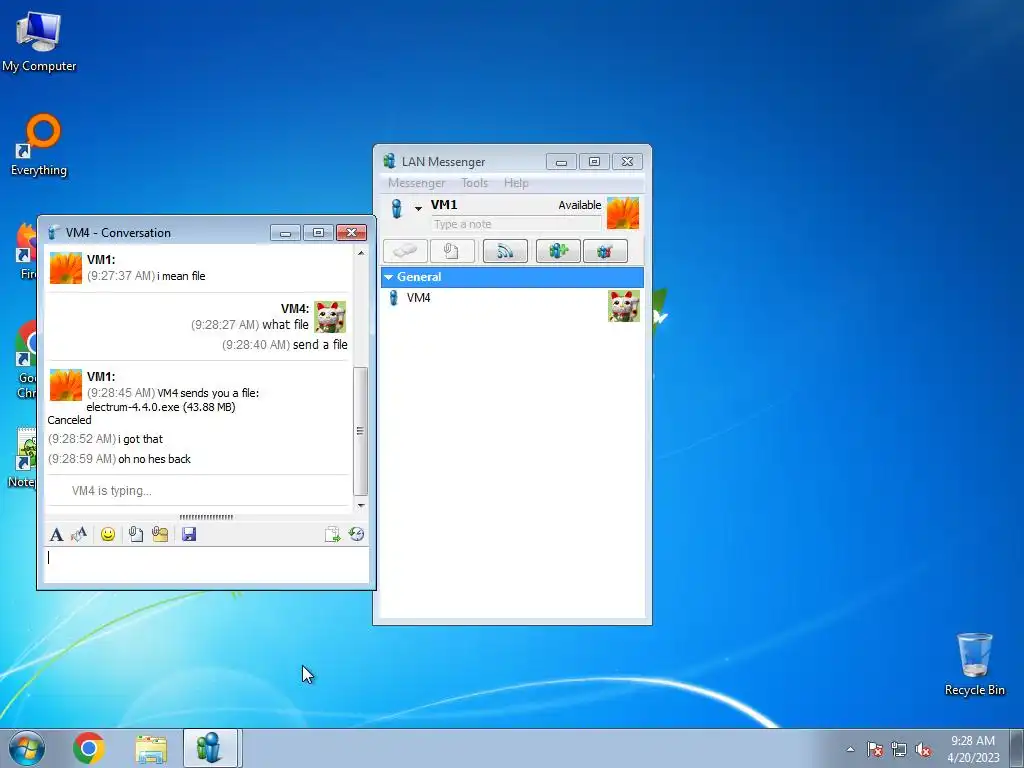
Task: Open Google Chrome from the taskbar
Action: (89, 748)
